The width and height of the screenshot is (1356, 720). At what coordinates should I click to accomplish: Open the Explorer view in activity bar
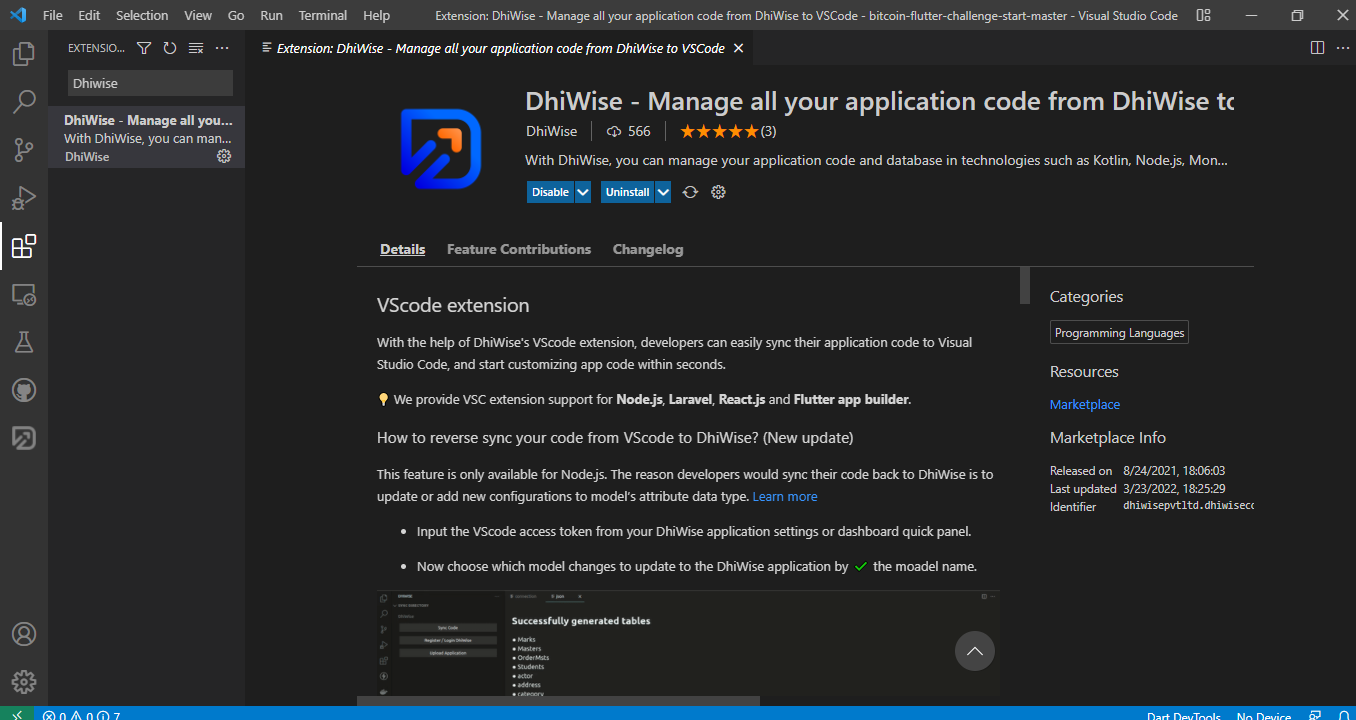[24, 54]
